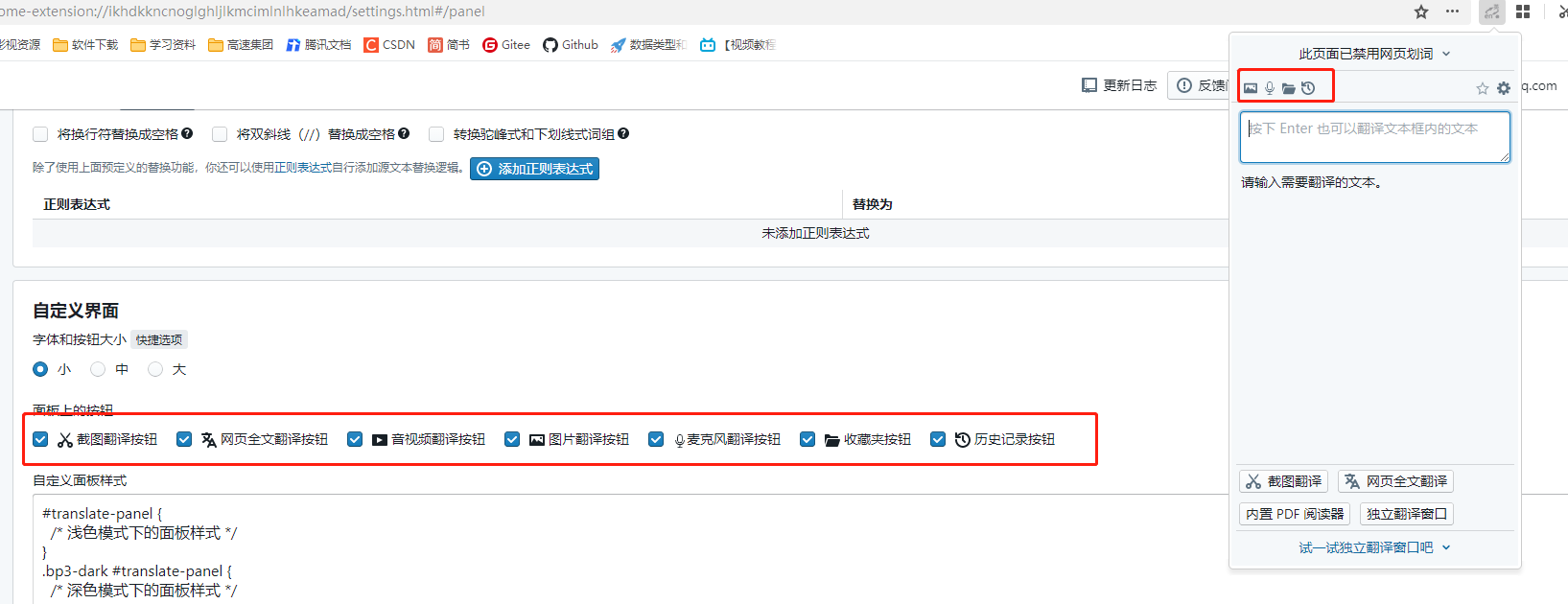Open the 高速集团 bookmark folder

pos(241,45)
